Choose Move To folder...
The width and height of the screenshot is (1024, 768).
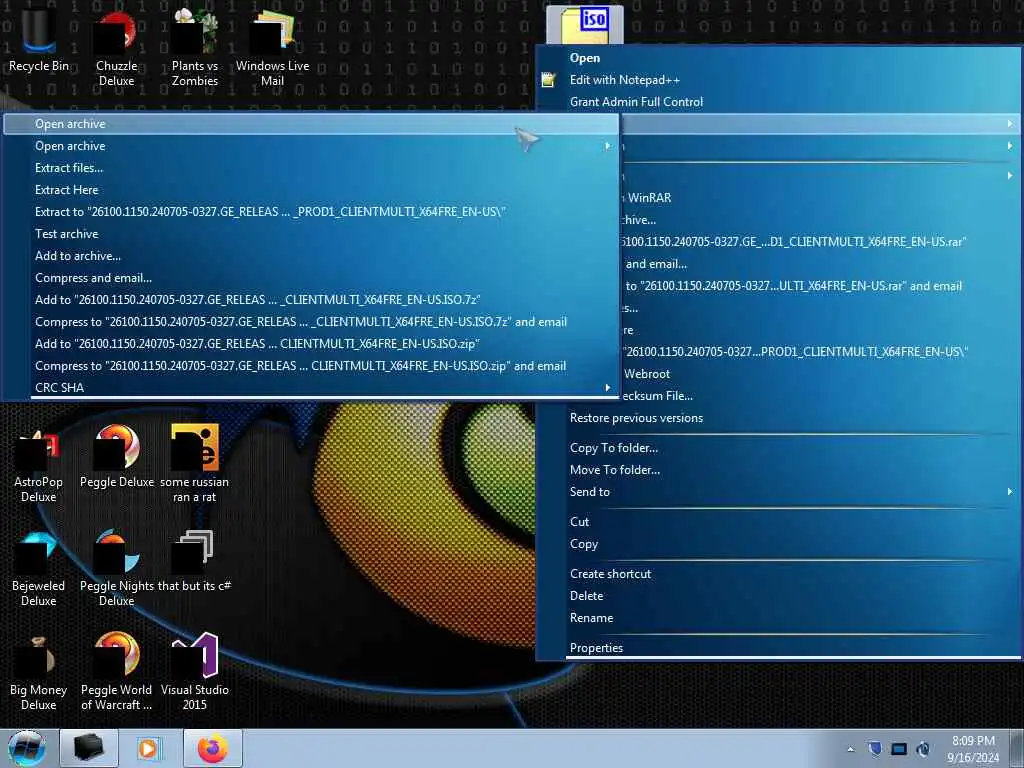coord(778,470)
